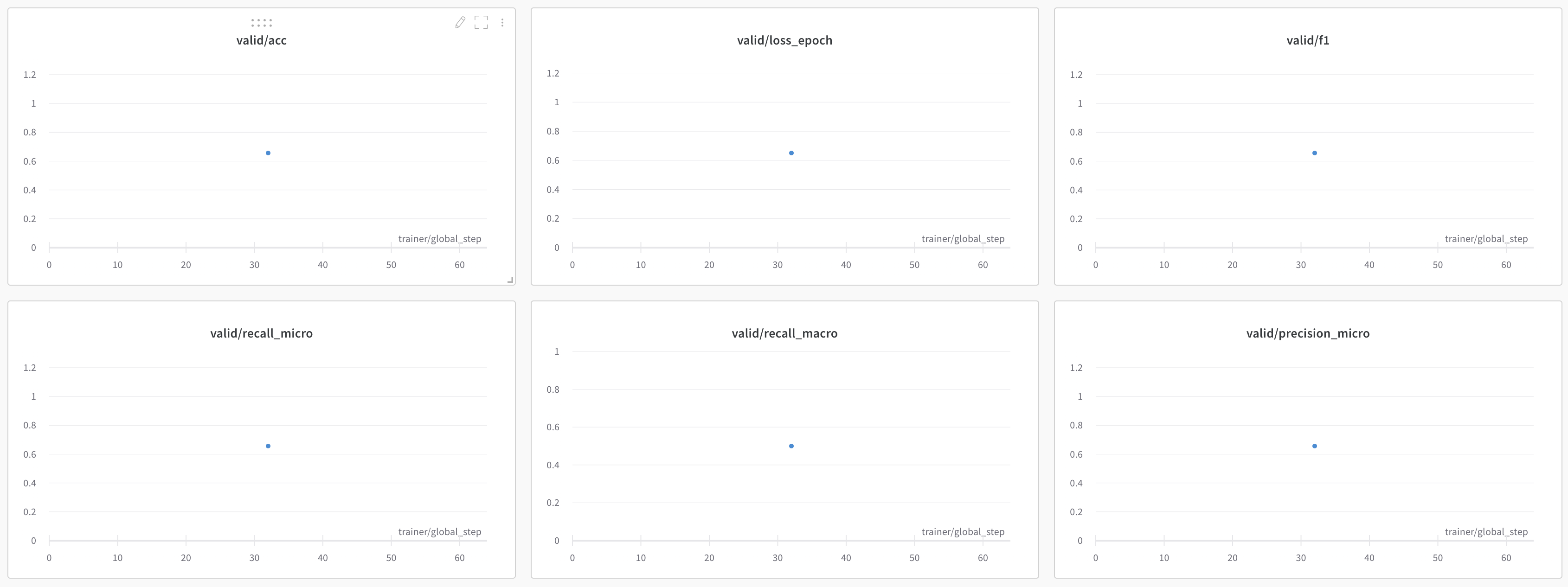The image size is (1568, 587).
Task: Click the data point in valid/f1 chart
Action: tap(1315, 153)
